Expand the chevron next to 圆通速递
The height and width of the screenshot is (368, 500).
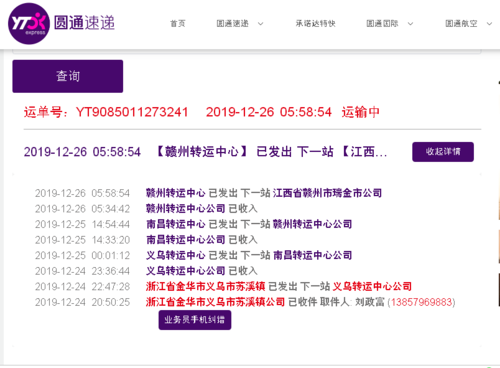tap(261, 24)
